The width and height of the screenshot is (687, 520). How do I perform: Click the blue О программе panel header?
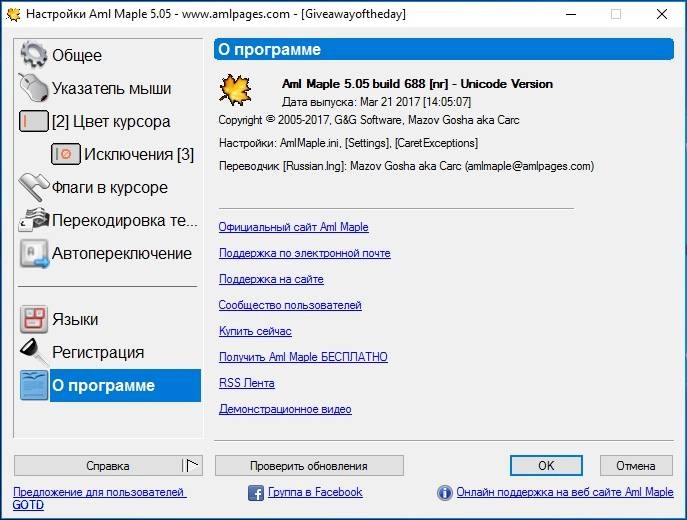point(444,49)
